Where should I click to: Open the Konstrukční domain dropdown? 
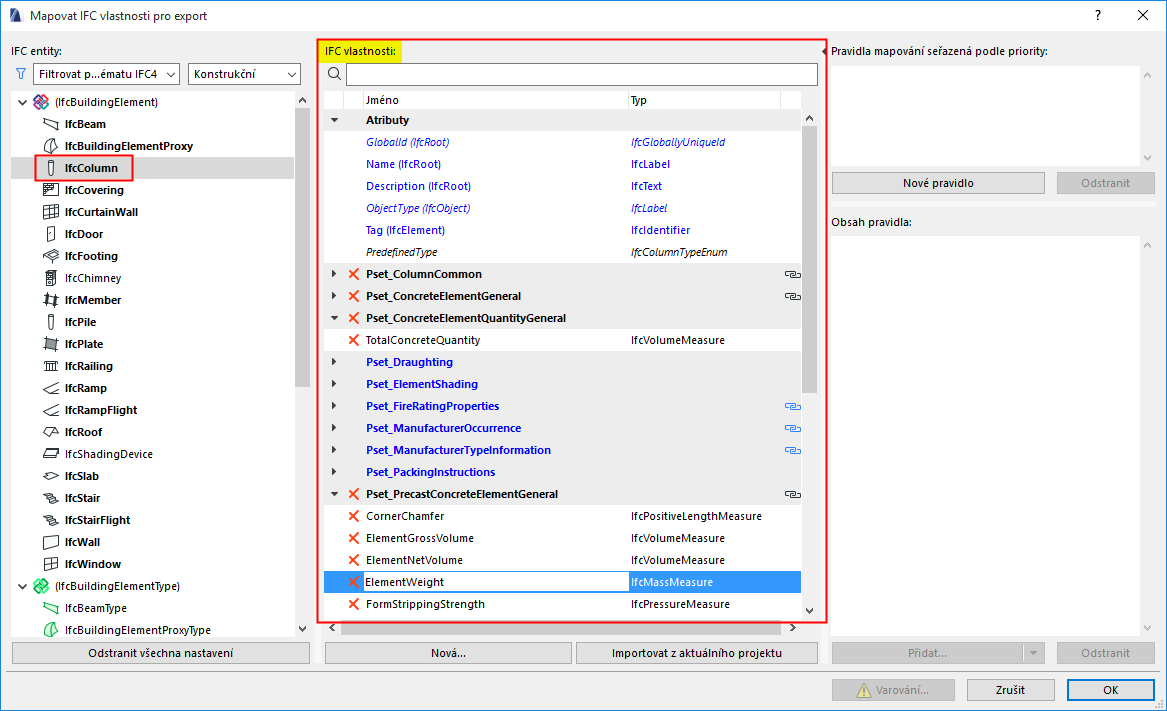click(244, 74)
